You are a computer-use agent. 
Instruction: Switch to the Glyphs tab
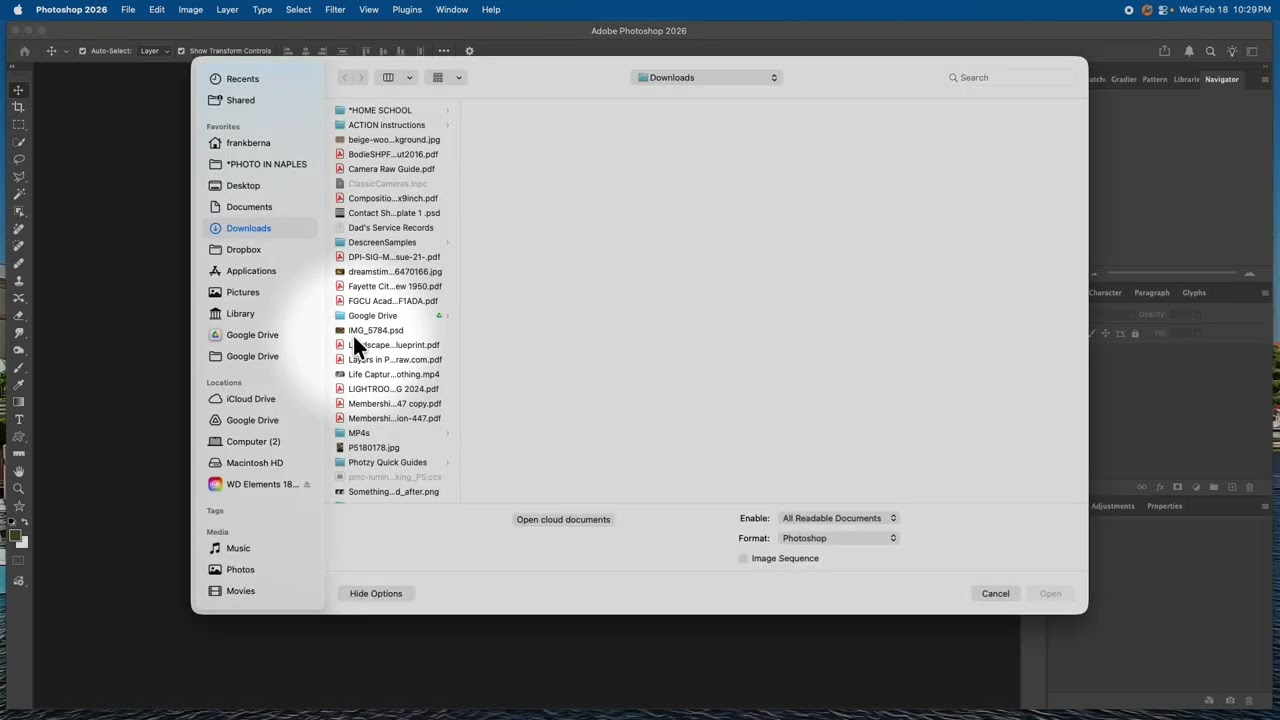tap(1194, 293)
